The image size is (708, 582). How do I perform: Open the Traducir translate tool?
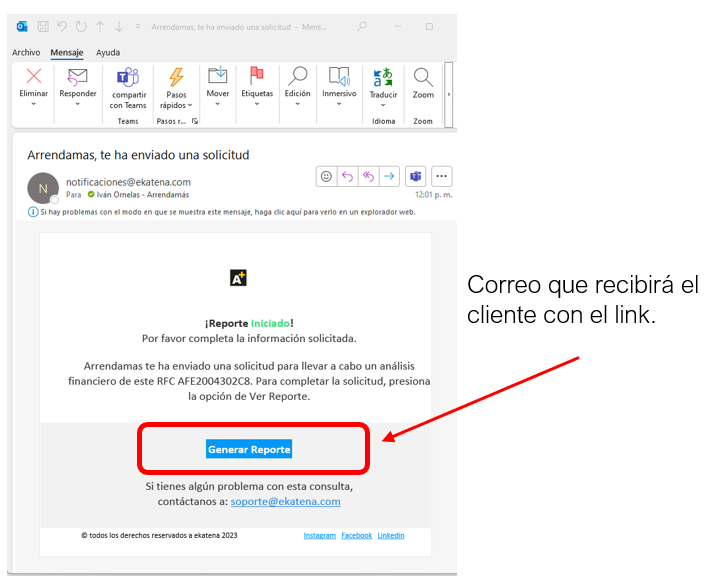point(383,78)
